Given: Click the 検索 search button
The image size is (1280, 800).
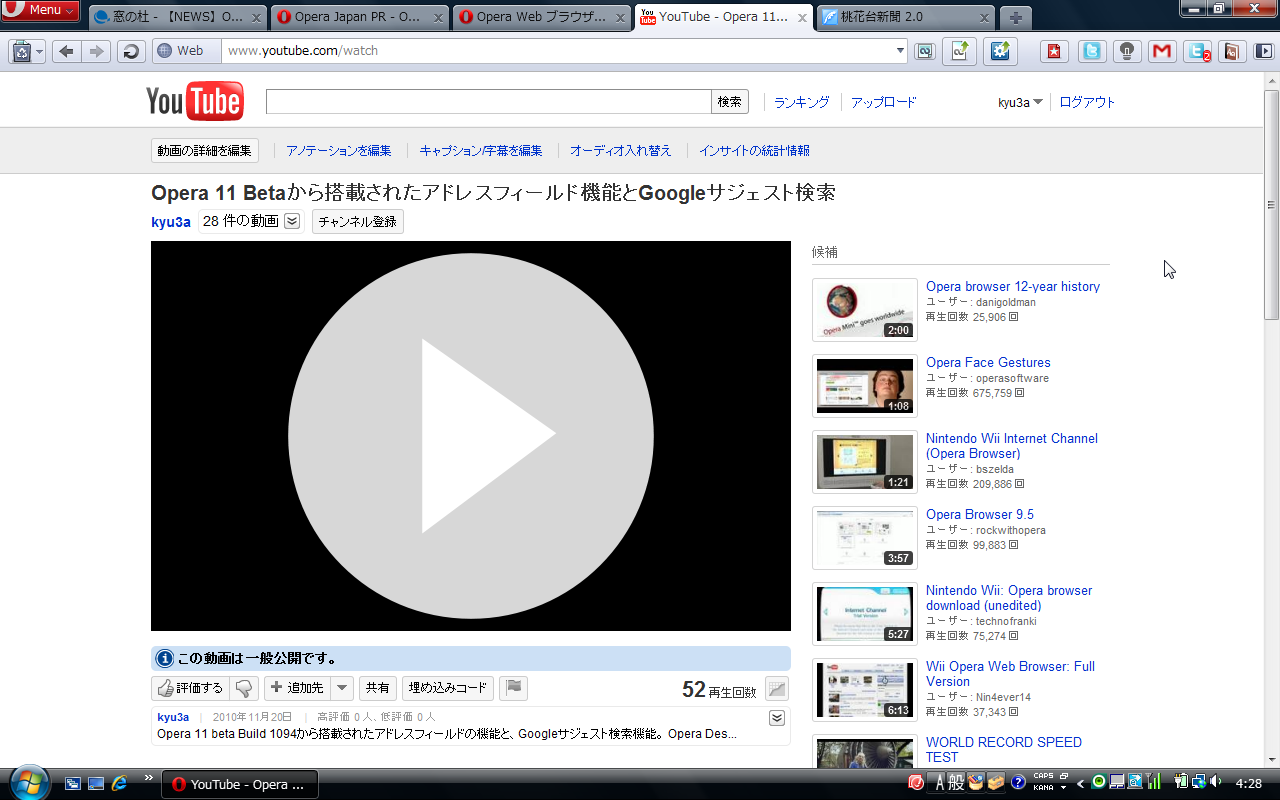Looking at the screenshot, I should click(730, 101).
